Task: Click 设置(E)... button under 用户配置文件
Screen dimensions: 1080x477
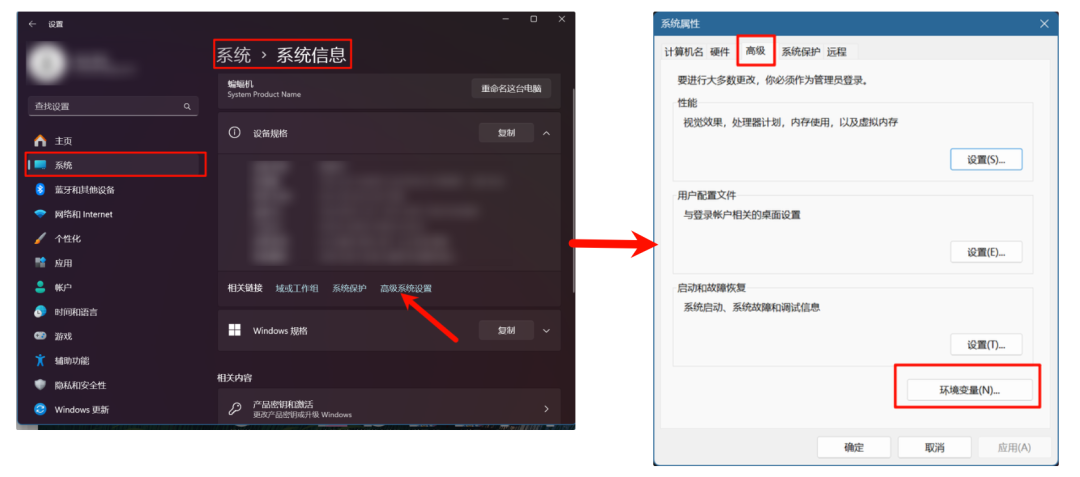Action: point(986,252)
